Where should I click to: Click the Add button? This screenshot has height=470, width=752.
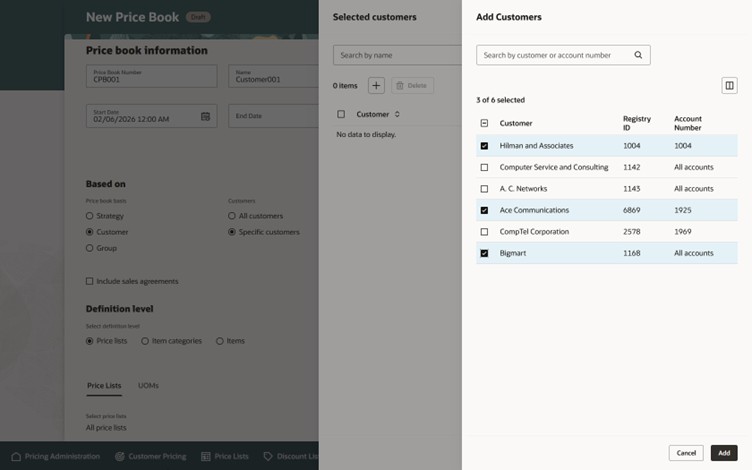[x=724, y=453]
